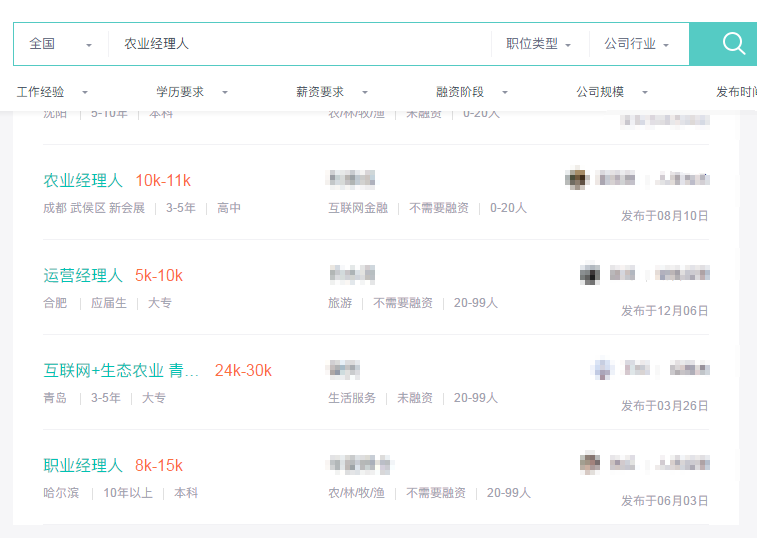Click blurred company name in 职业经理人 row
757x538 pixels.
tap(361, 465)
